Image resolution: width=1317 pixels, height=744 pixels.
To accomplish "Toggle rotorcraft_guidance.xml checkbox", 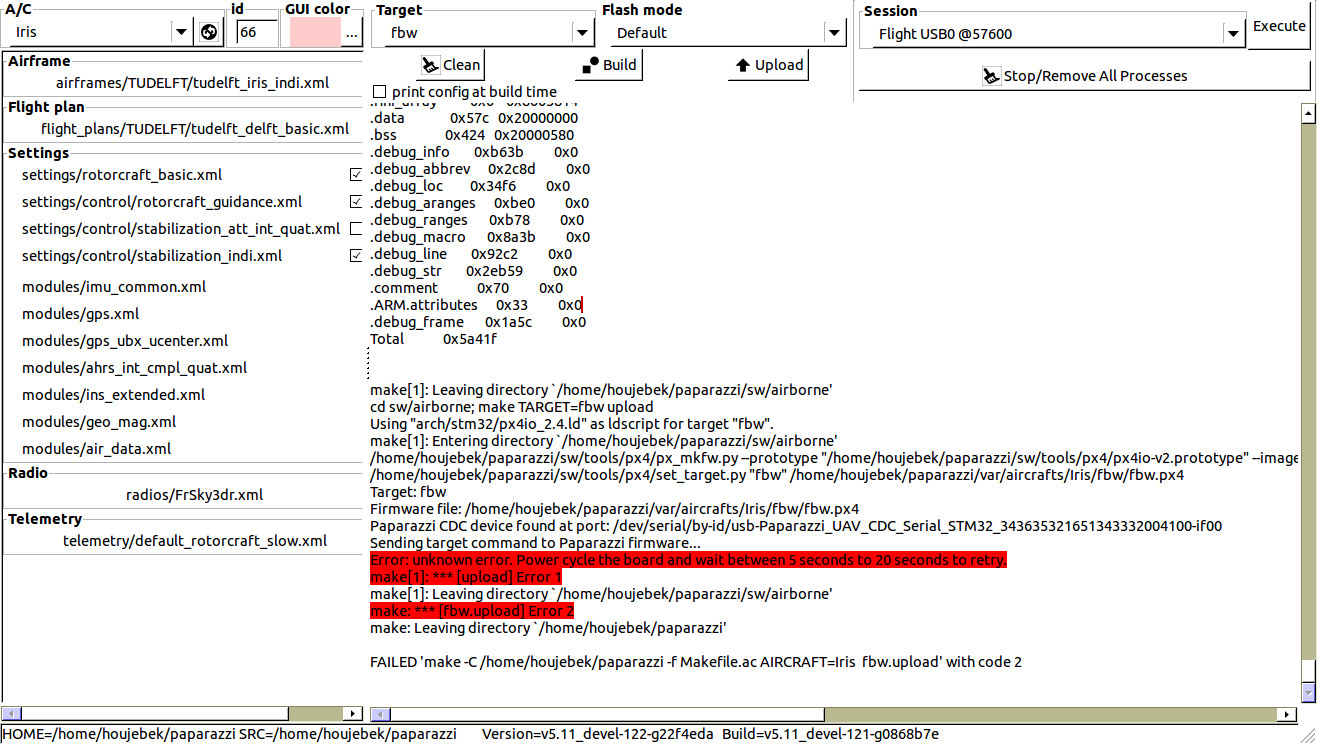I will click(x=356, y=202).
